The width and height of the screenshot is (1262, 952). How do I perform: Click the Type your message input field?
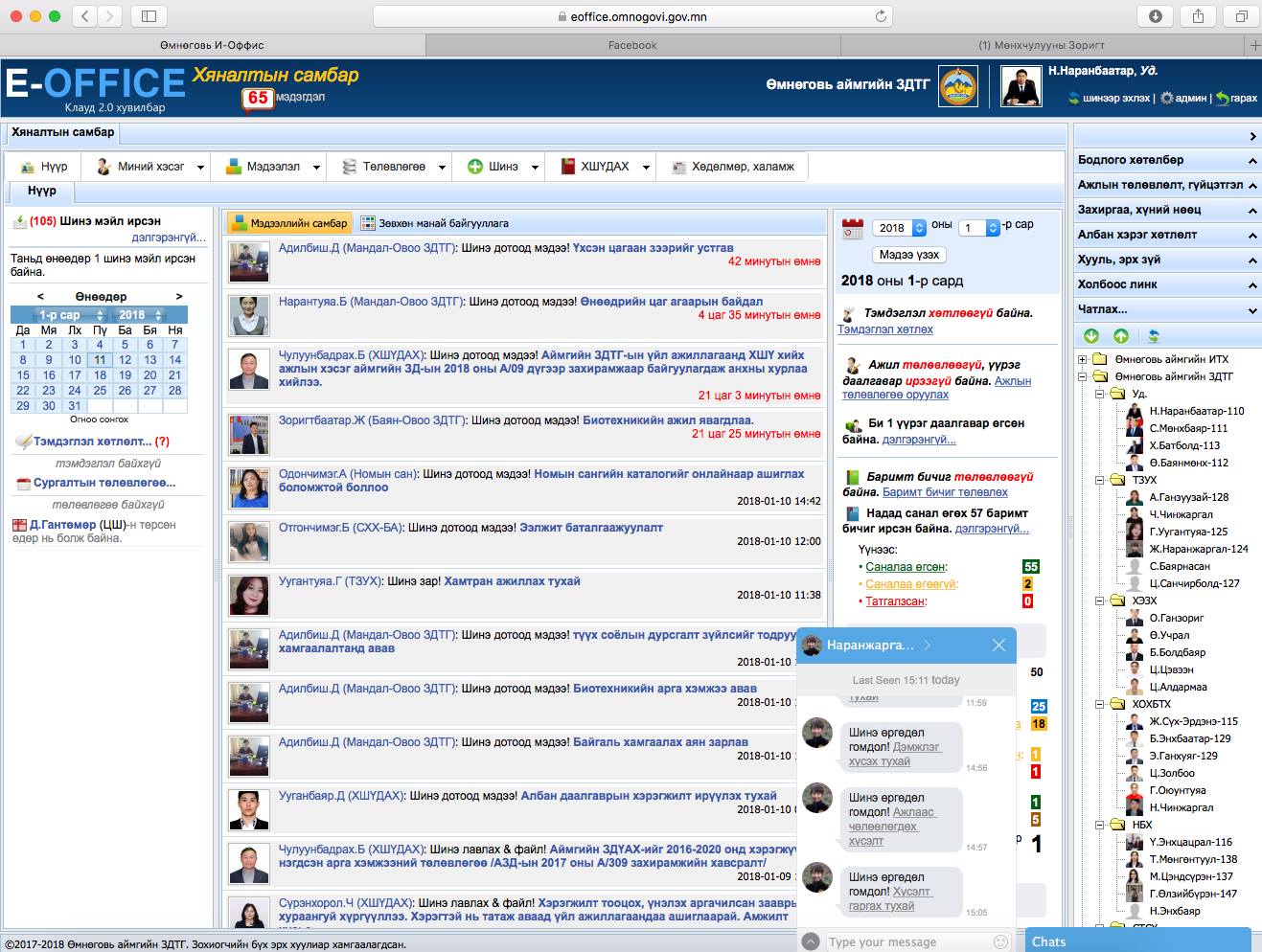coord(906,941)
